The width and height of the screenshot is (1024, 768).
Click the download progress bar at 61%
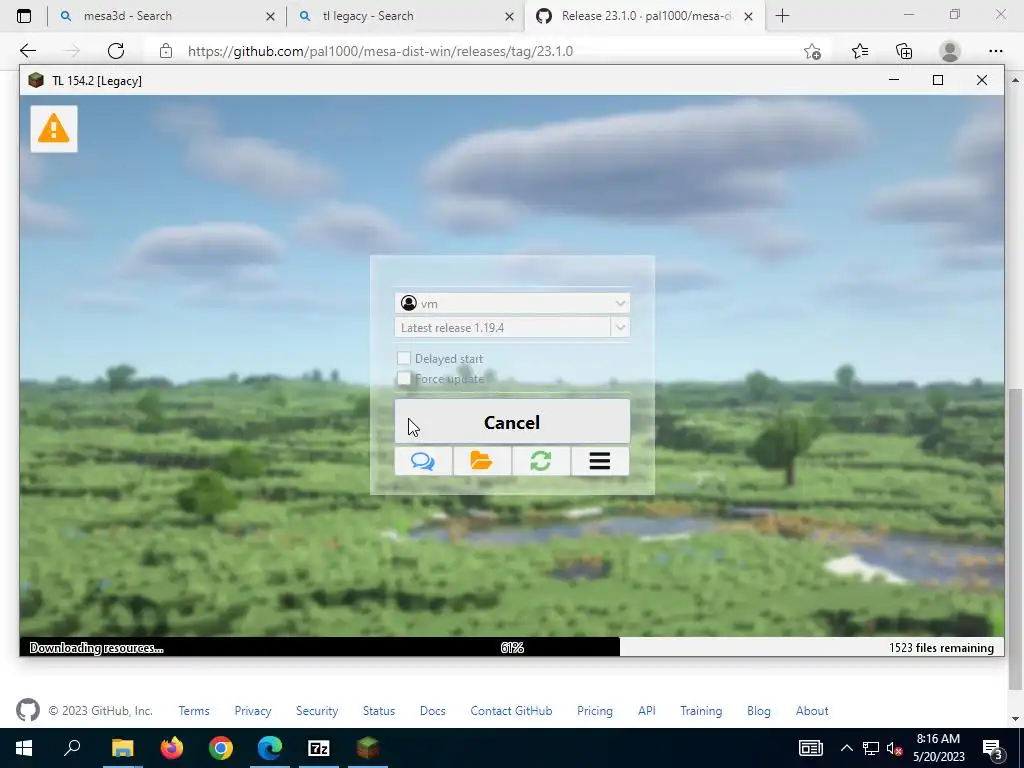pyautogui.click(x=512, y=647)
